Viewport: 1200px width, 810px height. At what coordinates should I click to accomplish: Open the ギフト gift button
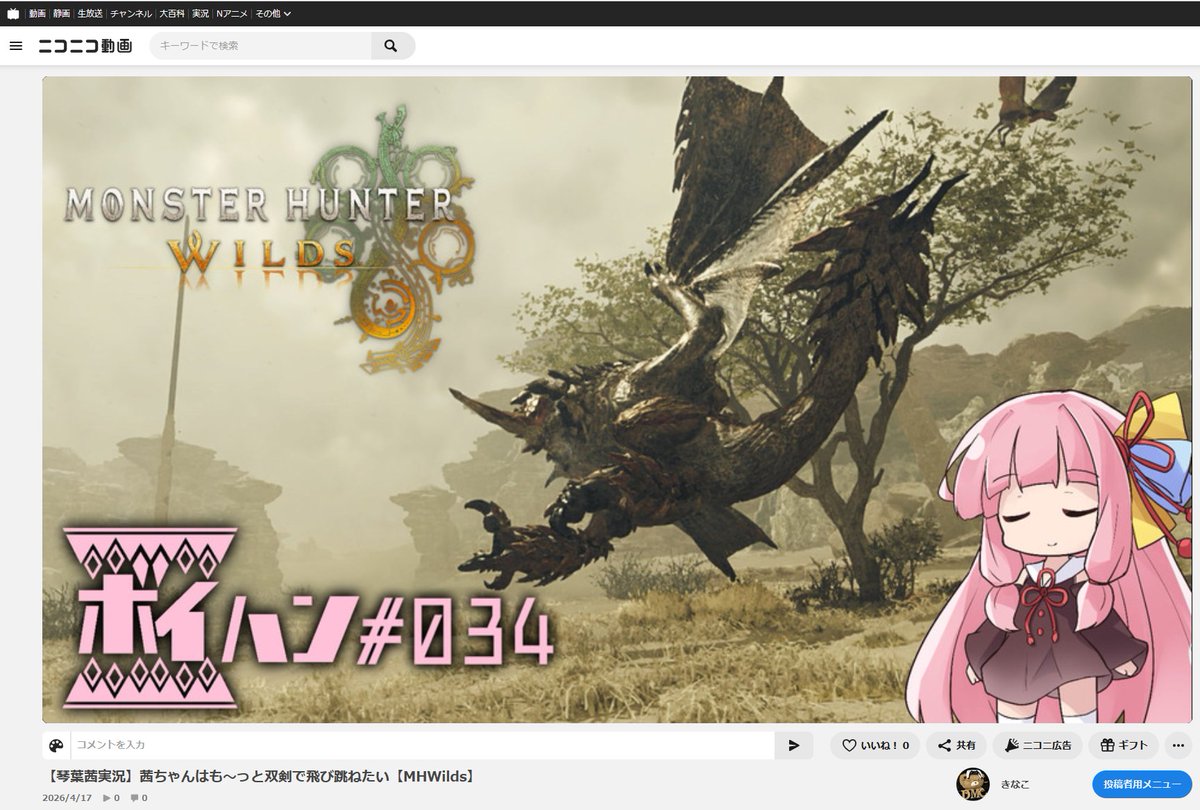click(1124, 745)
